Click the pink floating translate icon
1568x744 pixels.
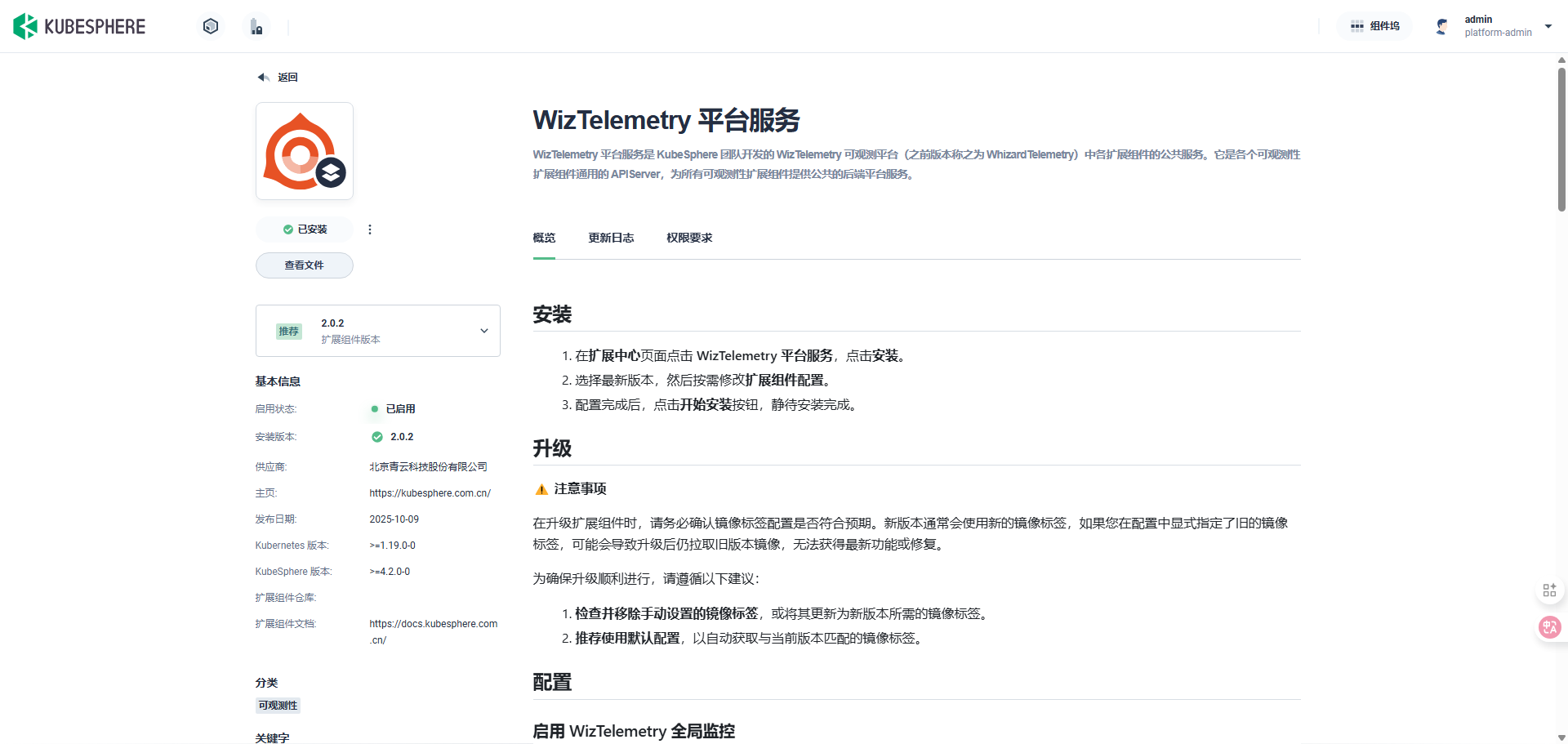click(x=1549, y=627)
